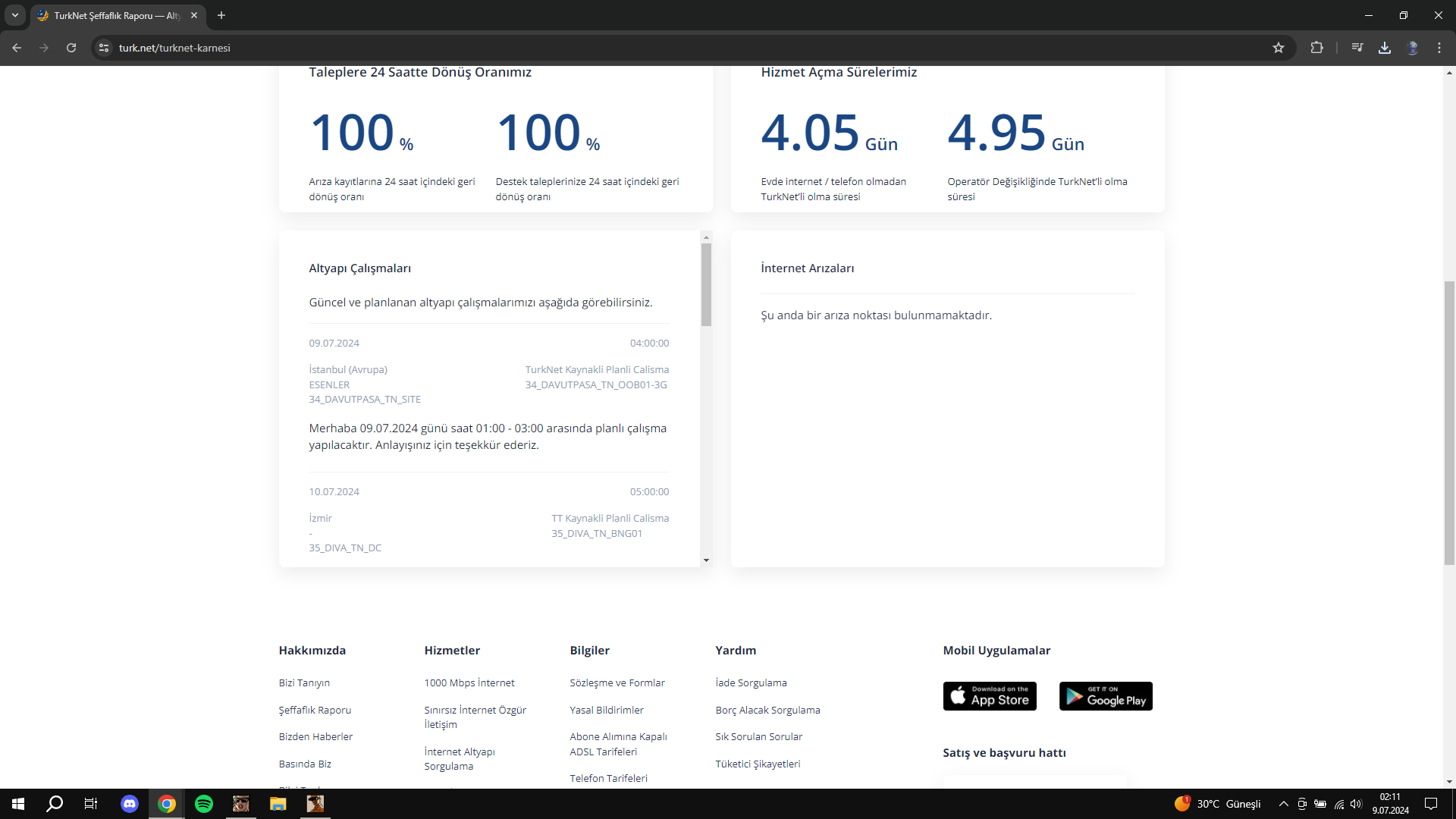Viewport: 1456px width, 819px height.
Task: Get the app on Google Play badge
Action: pos(1106,696)
